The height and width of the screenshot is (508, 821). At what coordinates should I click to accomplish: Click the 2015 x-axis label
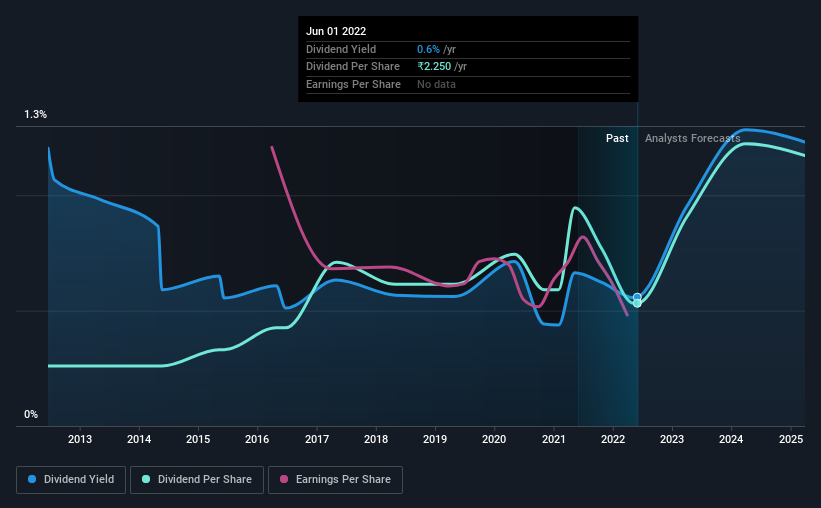coord(198,439)
